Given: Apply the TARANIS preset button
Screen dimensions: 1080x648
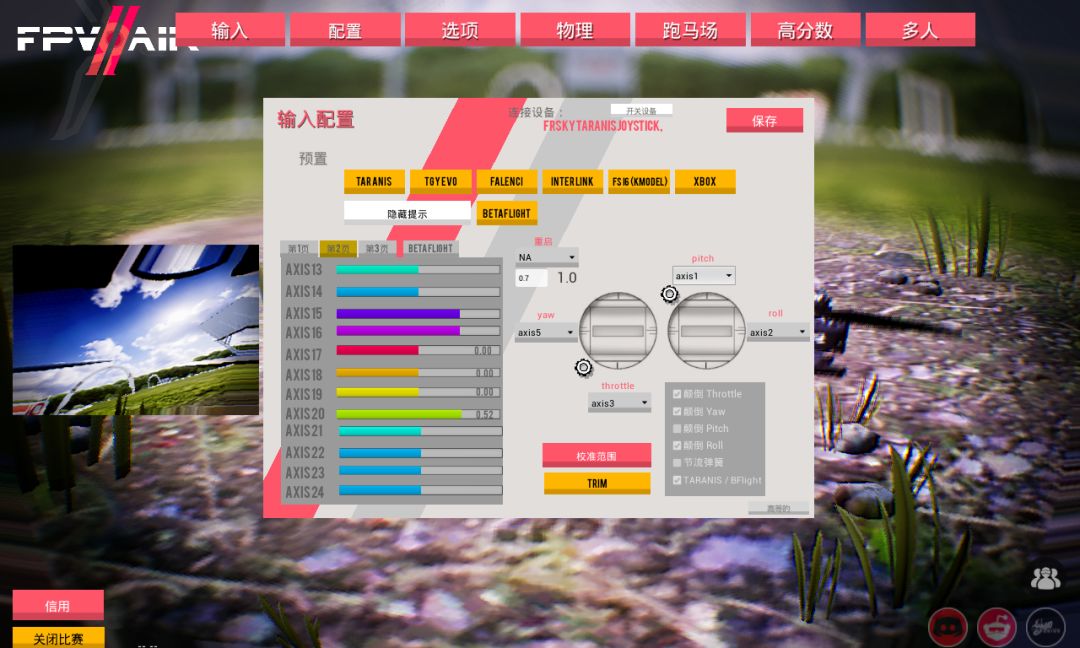Looking at the screenshot, I should (374, 182).
